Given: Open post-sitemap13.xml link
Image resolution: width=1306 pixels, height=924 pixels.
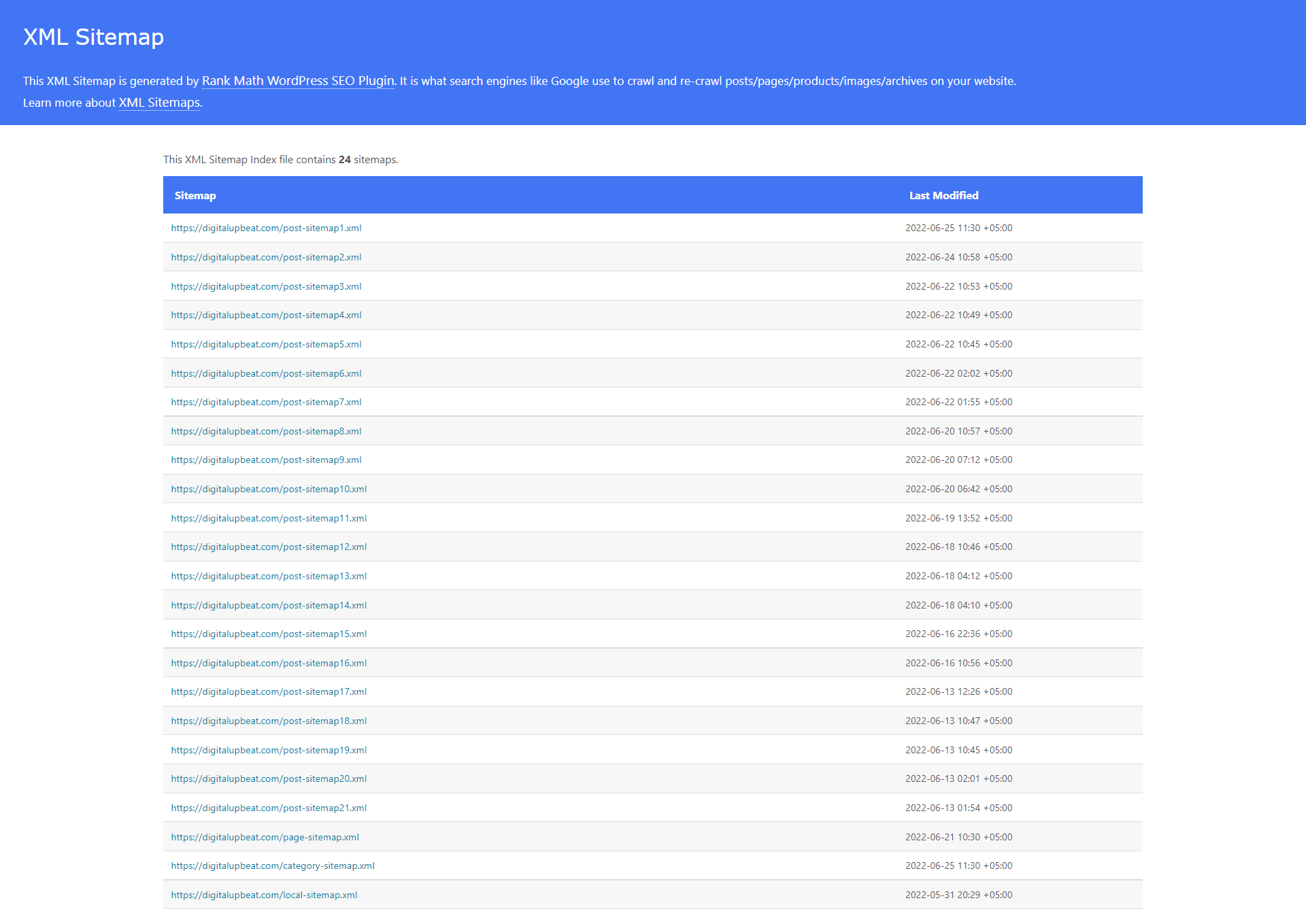Looking at the screenshot, I should click(269, 576).
